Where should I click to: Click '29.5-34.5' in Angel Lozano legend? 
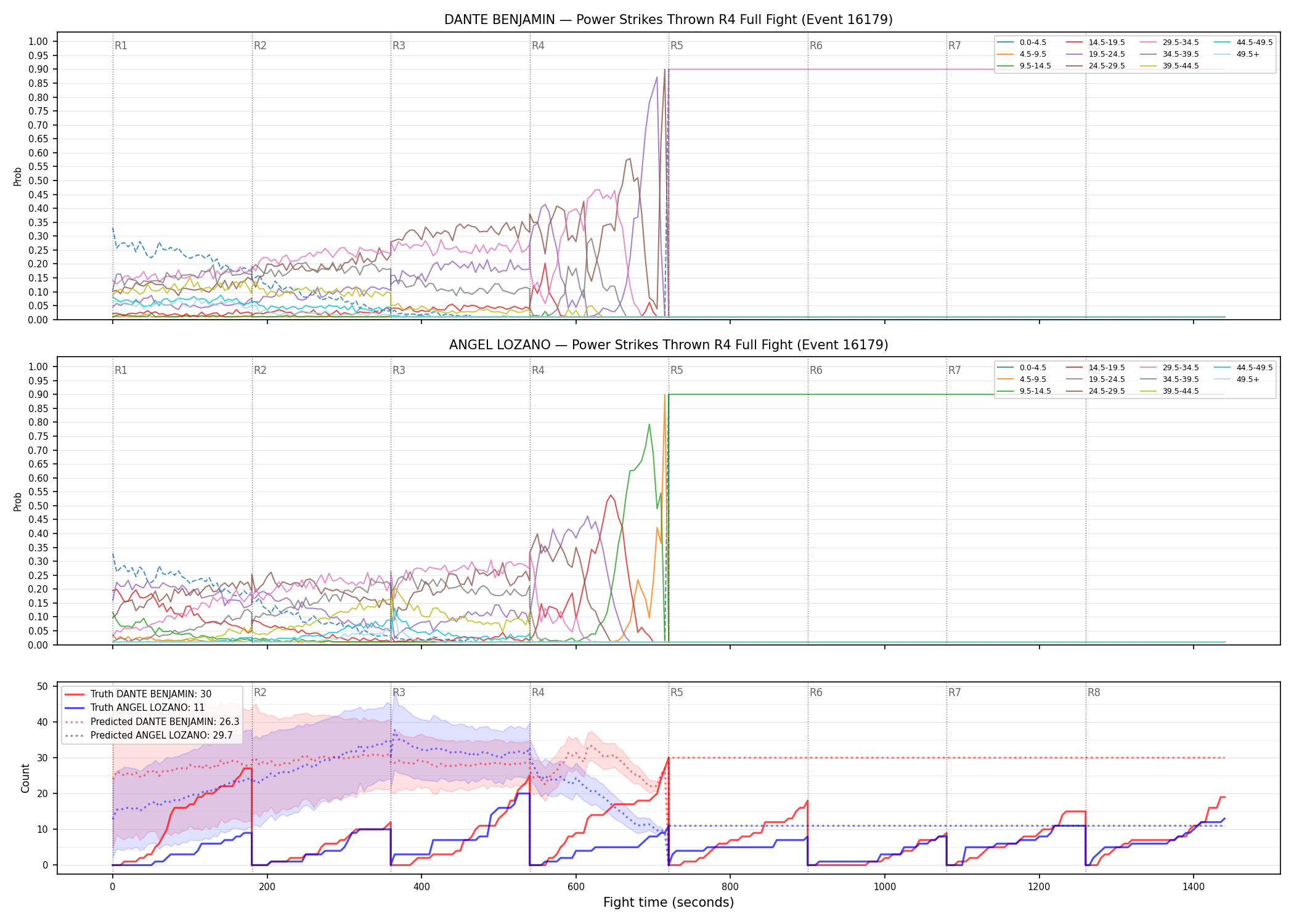1181,368
